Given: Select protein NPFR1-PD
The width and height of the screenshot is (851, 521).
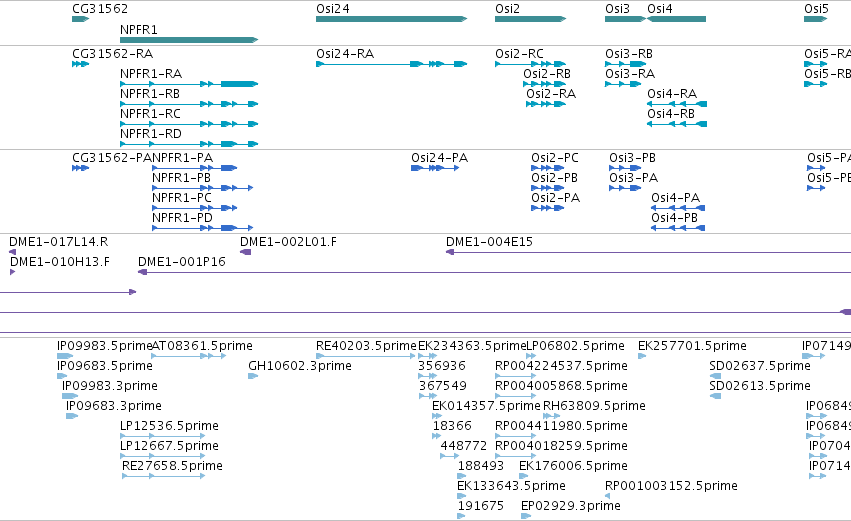Looking at the screenshot, I should [182, 218].
